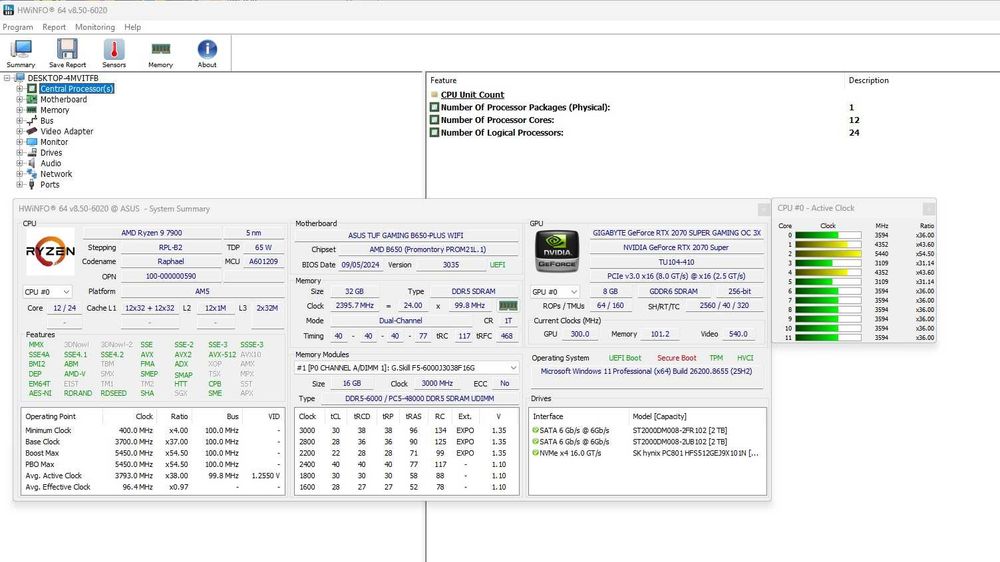Image resolution: width=1000 pixels, height=562 pixels.
Task: Click the 3000 clock timing table row
Action: (x=406, y=431)
